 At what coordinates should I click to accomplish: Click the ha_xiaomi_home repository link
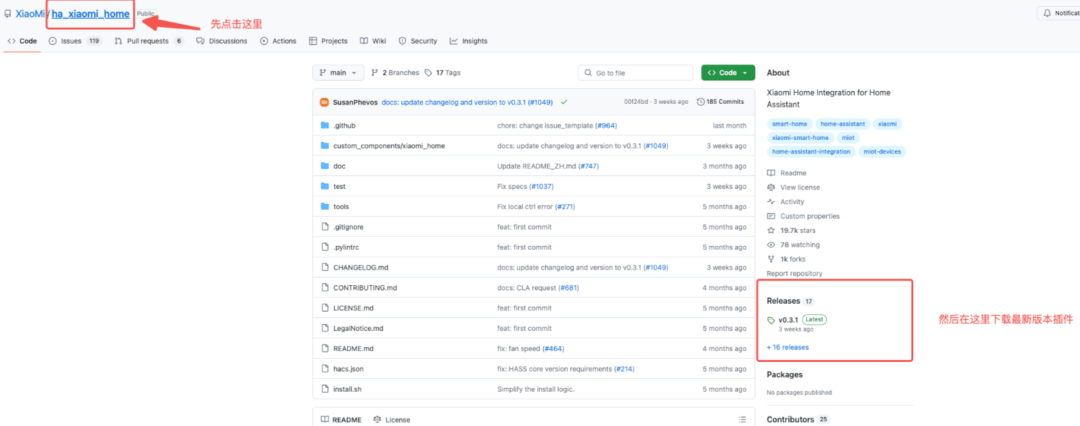pos(90,14)
